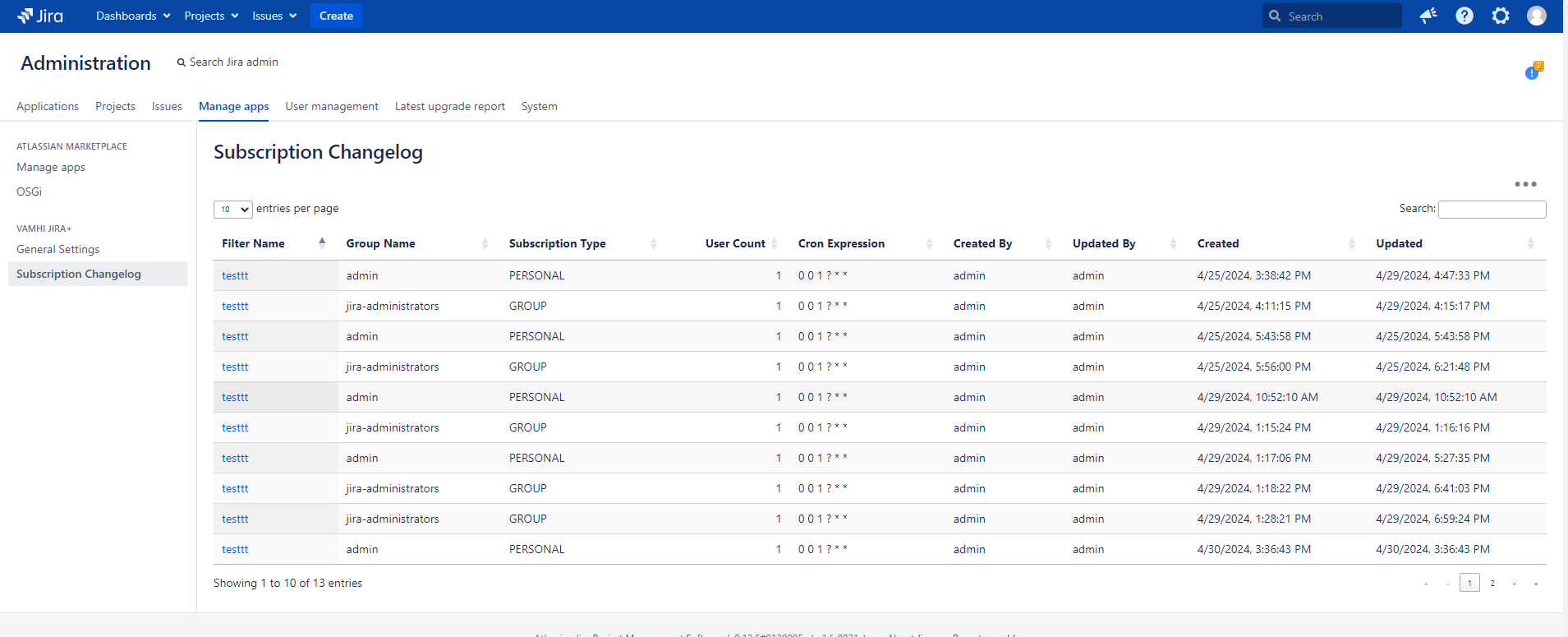Click the Jira logo in header
1568x637 pixels.
pyautogui.click(x=40, y=16)
